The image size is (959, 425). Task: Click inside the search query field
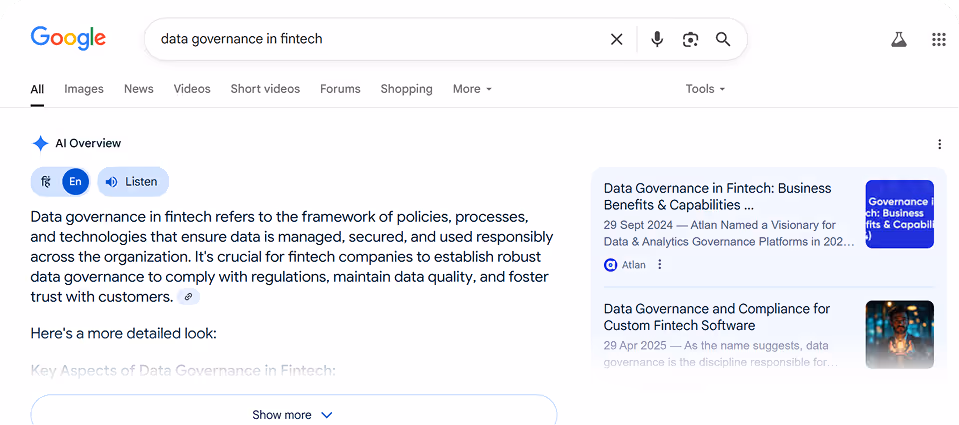tap(380, 39)
